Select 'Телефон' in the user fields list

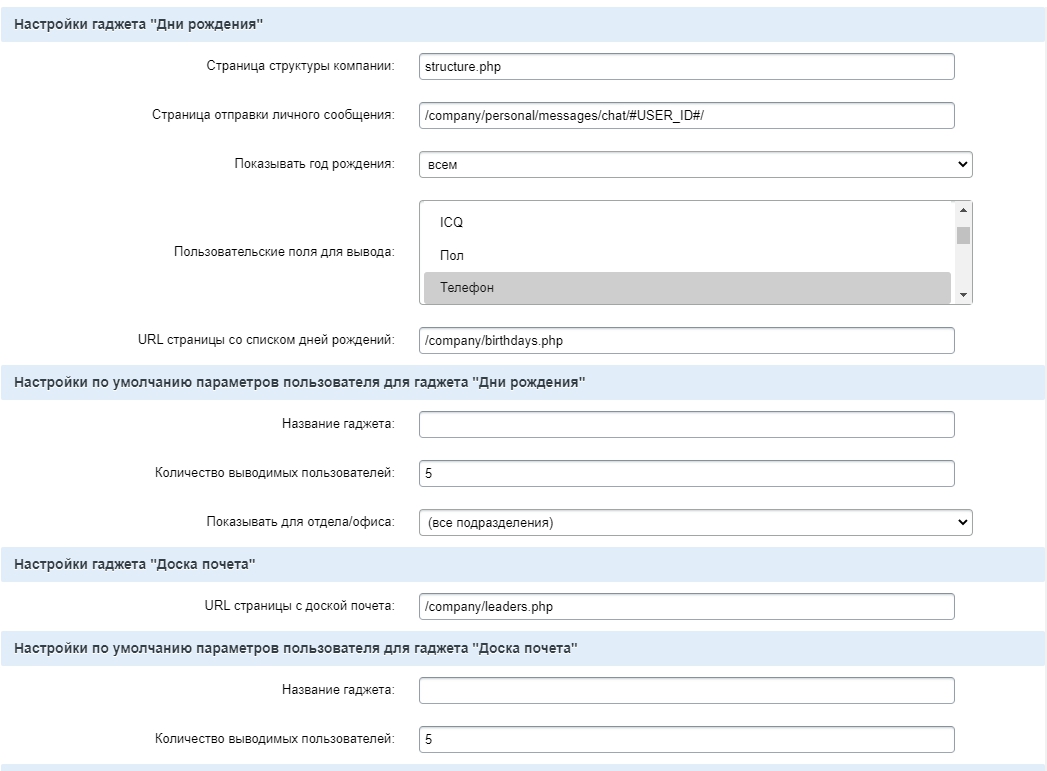pyautogui.click(x=687, y=288)
